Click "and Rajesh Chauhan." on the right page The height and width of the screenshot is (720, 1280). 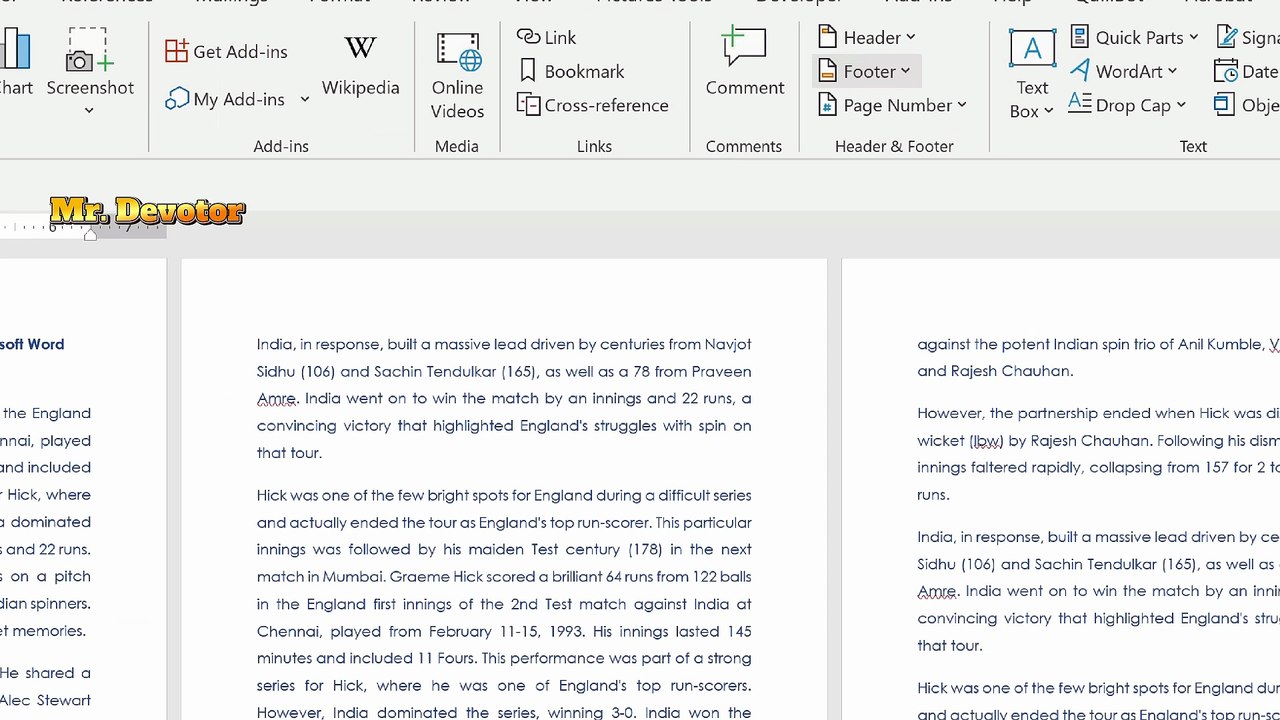pos(995,371)
